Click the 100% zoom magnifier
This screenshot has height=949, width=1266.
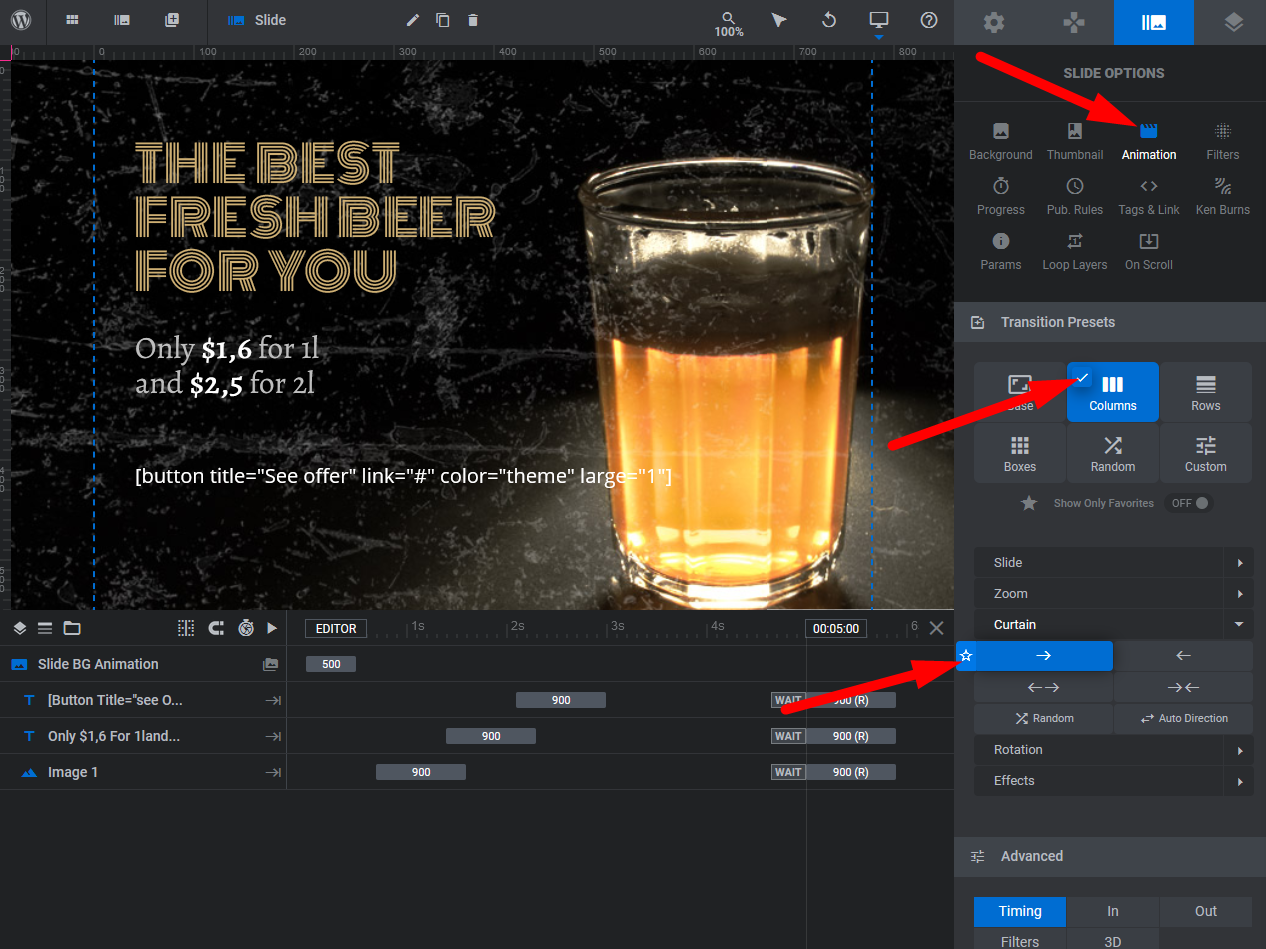point(729,24)
